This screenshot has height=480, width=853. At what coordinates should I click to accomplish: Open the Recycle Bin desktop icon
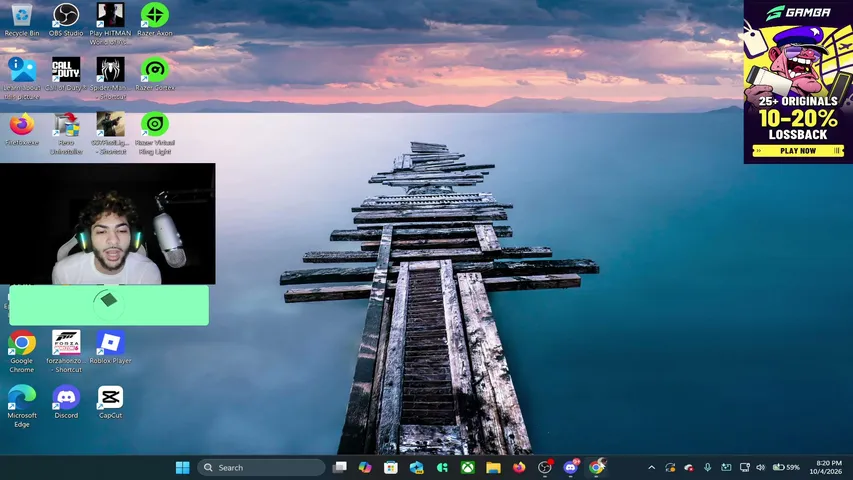tap(22, 20)
